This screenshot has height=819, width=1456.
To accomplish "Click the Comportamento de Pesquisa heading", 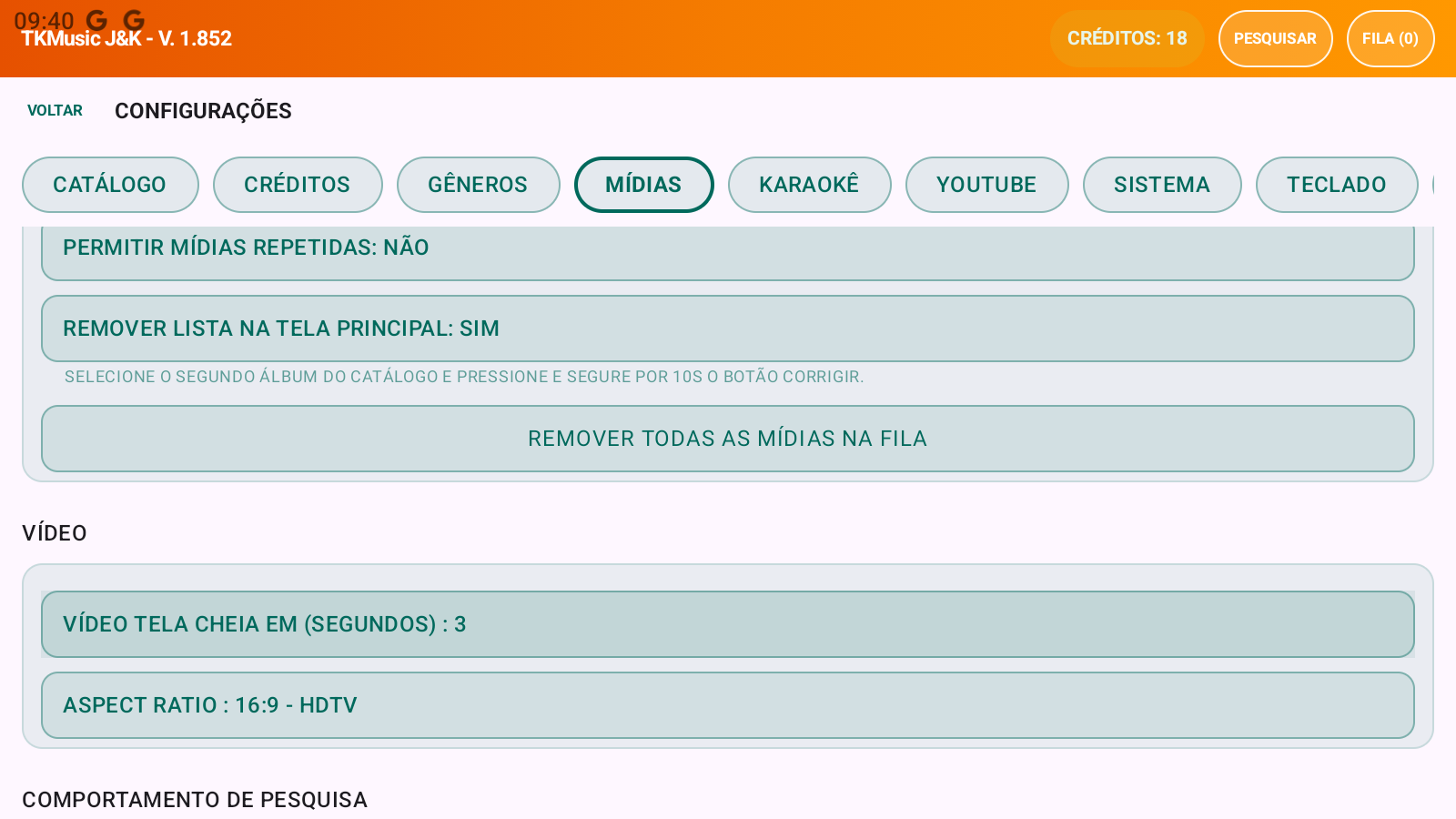I will coord(195,800).
